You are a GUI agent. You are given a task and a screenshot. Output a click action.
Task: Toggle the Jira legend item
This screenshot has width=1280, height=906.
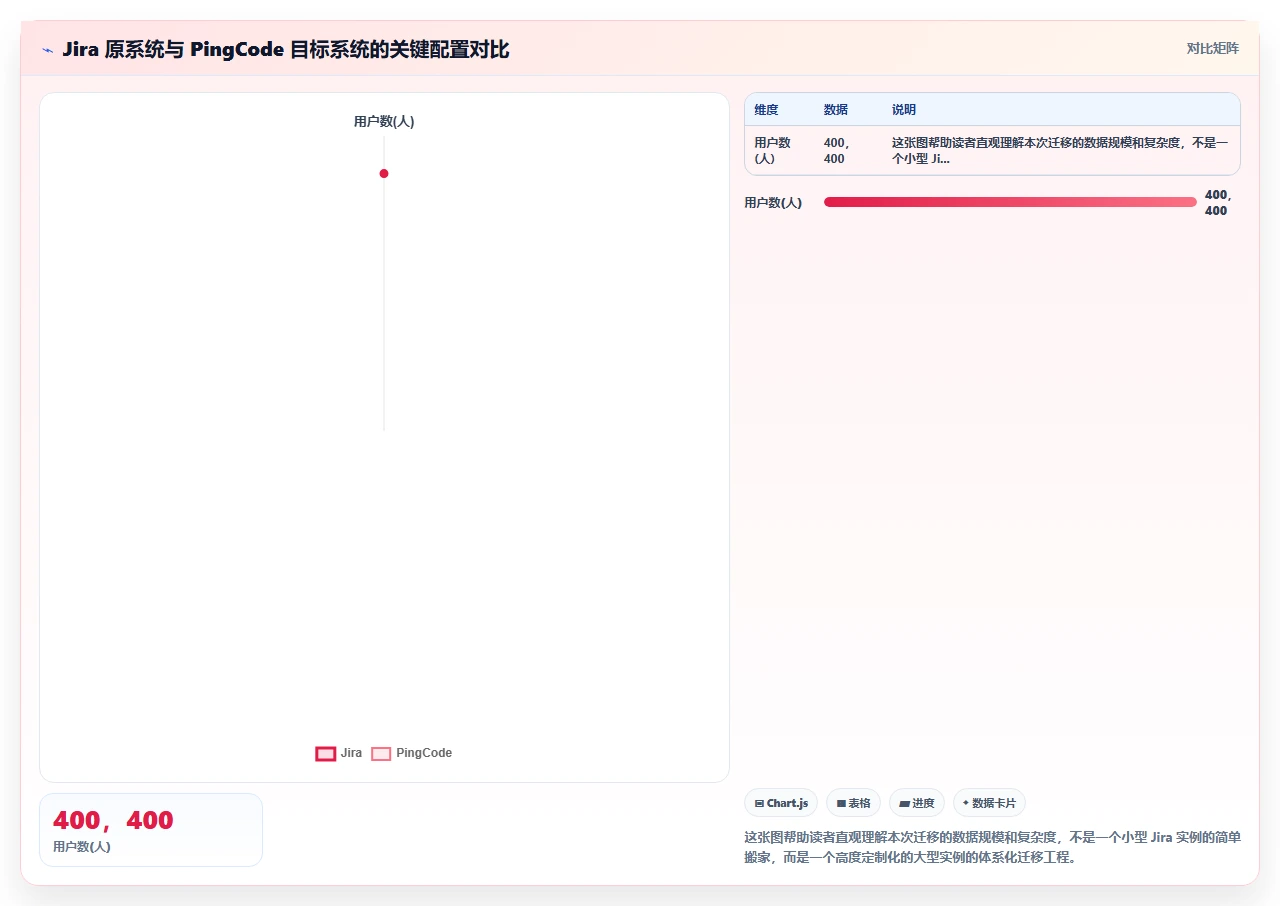pyautogui.click(x=339, y=753)
